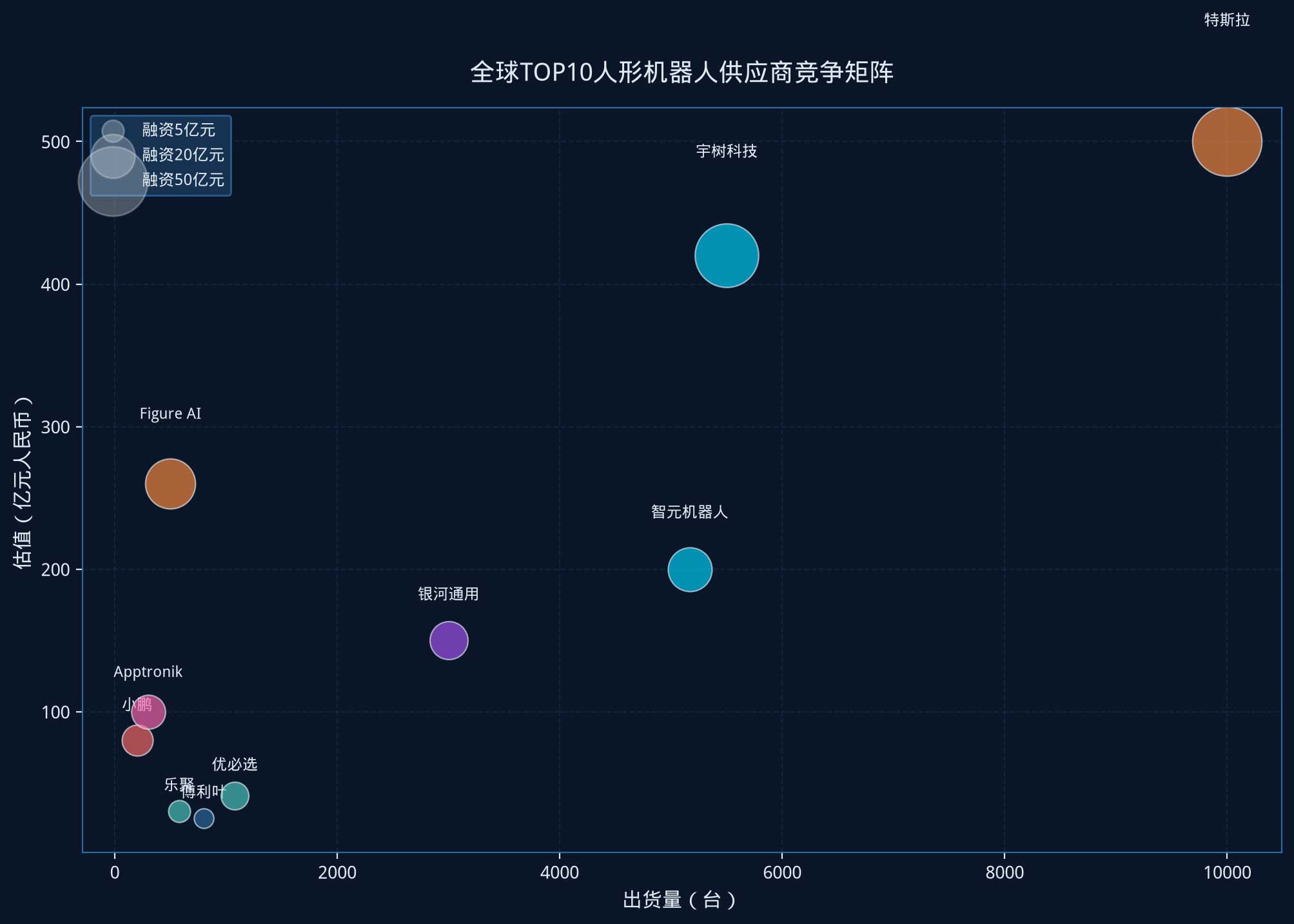The height and width of the screenshot is (924, 1294).
Task: Click the y-axis title 估值（亿元人民币）
Action: [x=23, y=482]
